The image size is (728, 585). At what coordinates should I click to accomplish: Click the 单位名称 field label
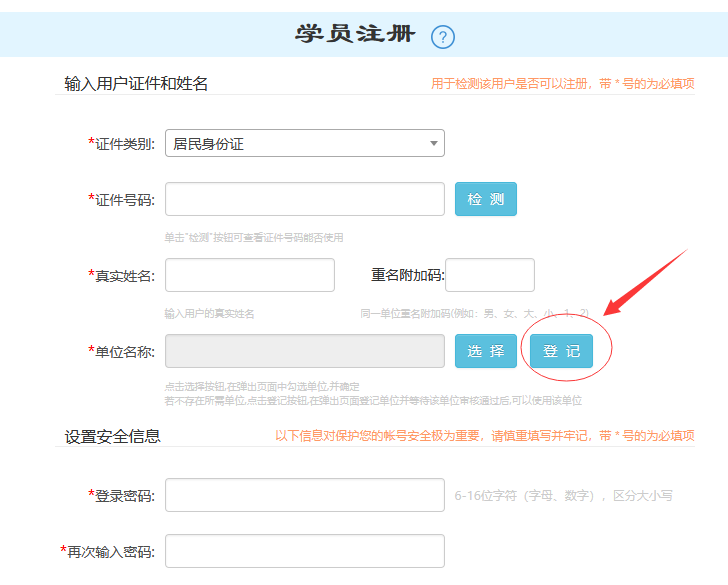[x=121, y=352]
